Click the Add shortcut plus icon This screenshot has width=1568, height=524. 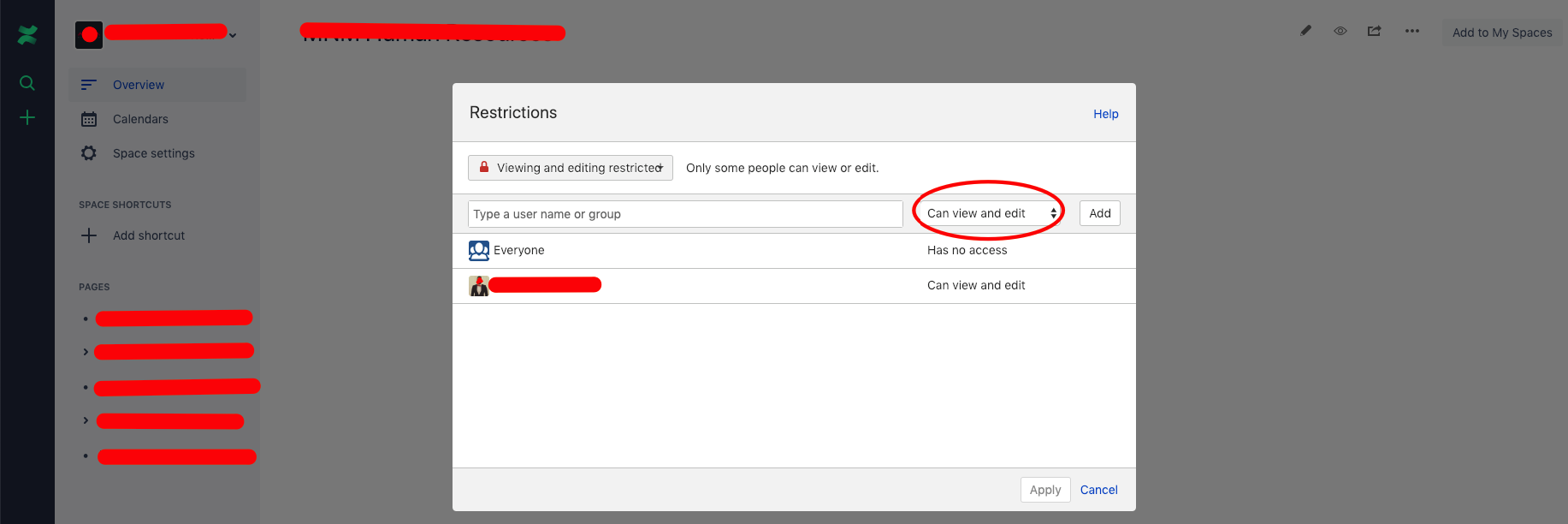[x=89, y=235]
